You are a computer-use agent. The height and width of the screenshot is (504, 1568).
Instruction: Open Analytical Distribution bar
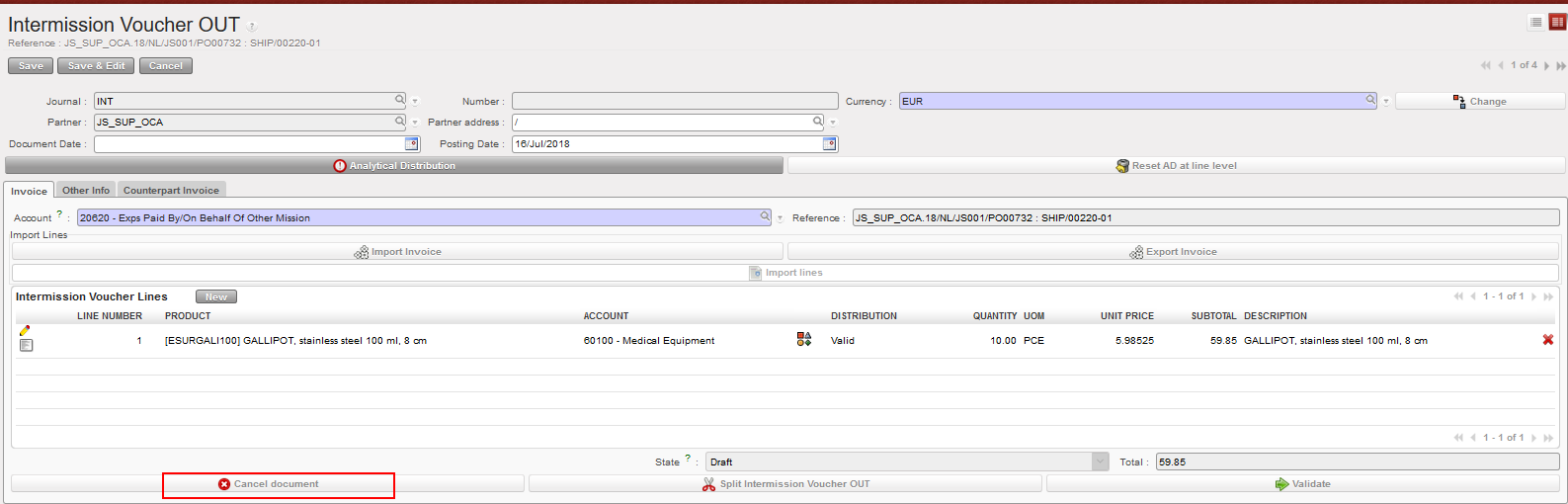coord(394,166)
